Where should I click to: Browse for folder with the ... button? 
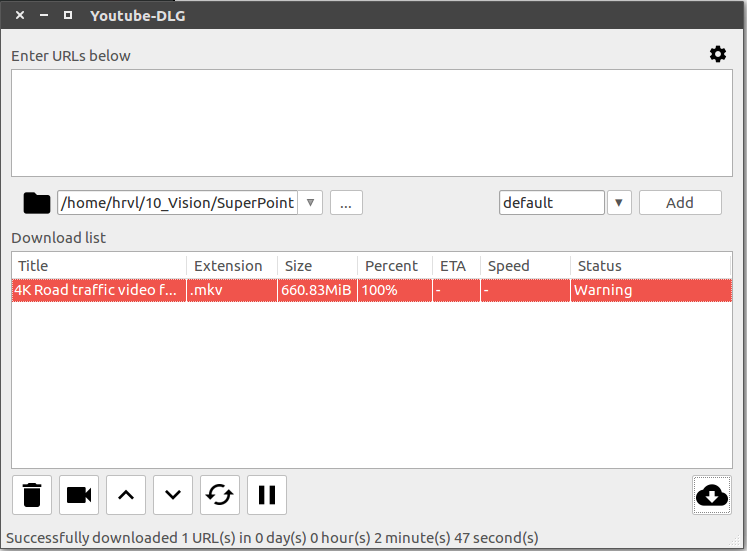click(346, 203)
